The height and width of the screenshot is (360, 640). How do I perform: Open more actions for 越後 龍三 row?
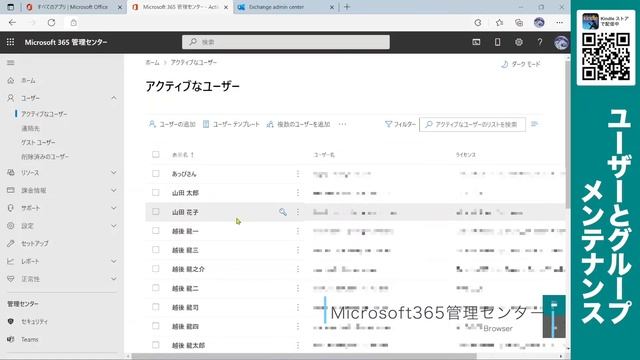298,250
